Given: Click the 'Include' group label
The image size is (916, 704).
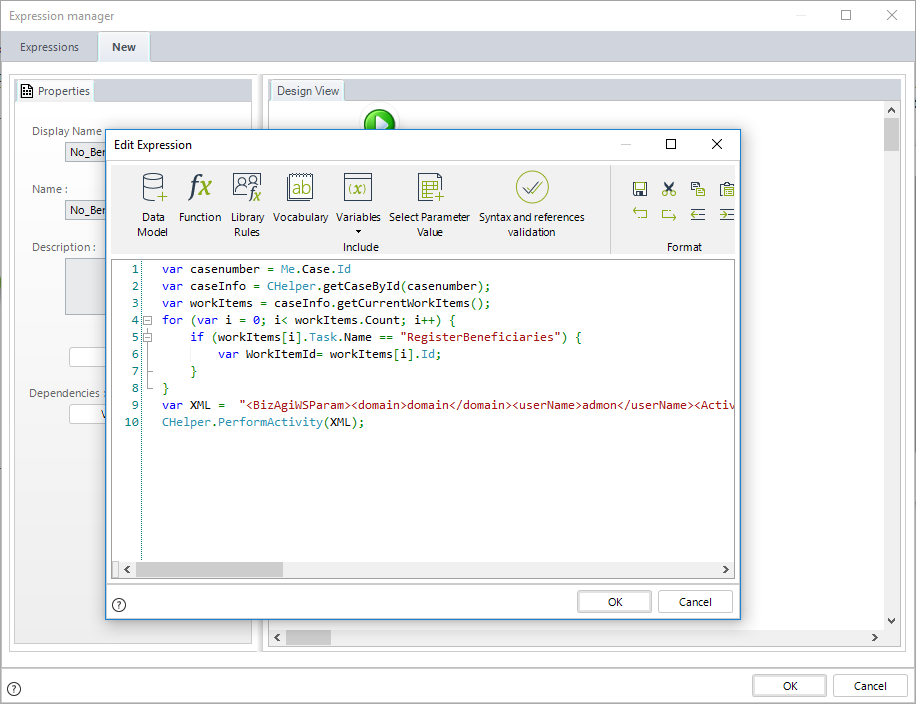Looking at the screenshot, I should click(x=360, y=247).
